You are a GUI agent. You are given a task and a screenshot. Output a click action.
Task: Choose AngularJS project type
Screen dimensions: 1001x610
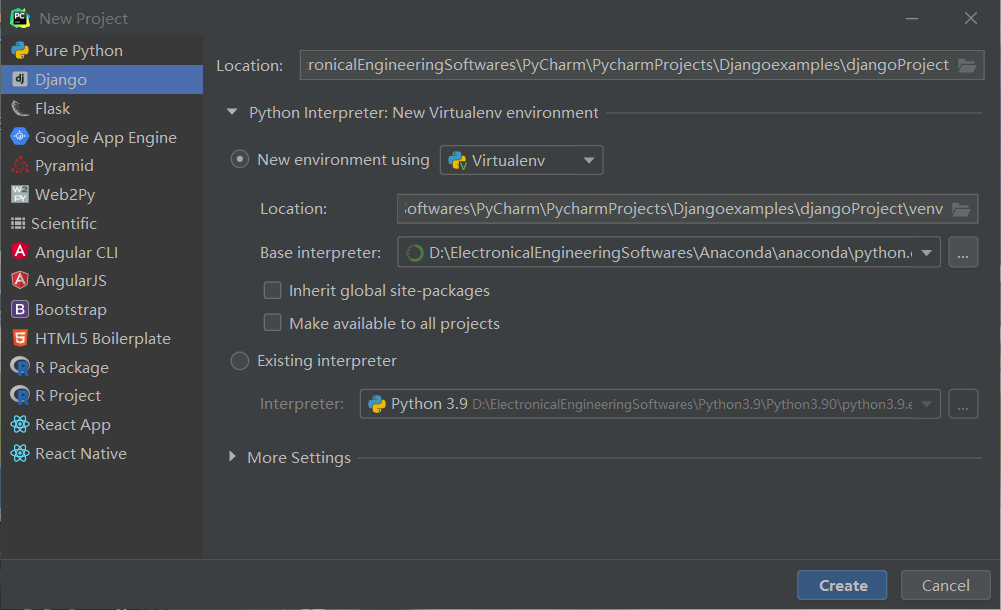tap(102, 281)
